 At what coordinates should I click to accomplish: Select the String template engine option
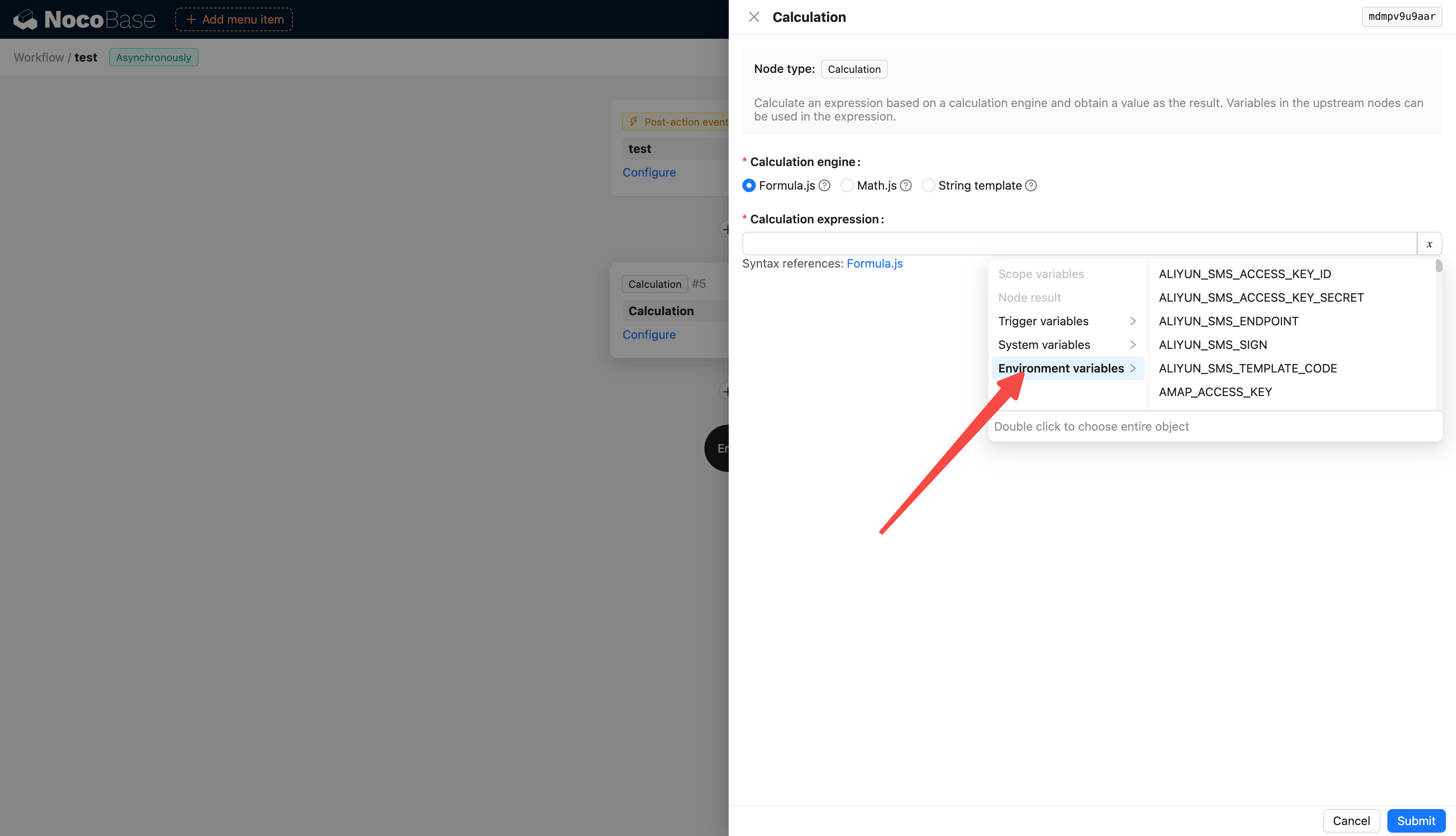[x=928, y=185]
